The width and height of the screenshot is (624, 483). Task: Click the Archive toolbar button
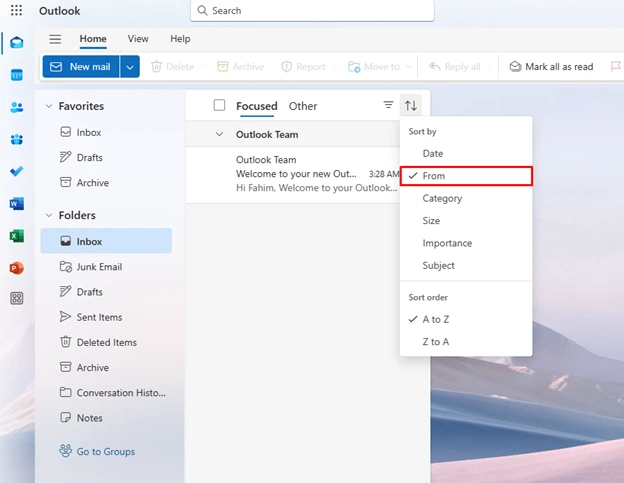tap(241, 66)
